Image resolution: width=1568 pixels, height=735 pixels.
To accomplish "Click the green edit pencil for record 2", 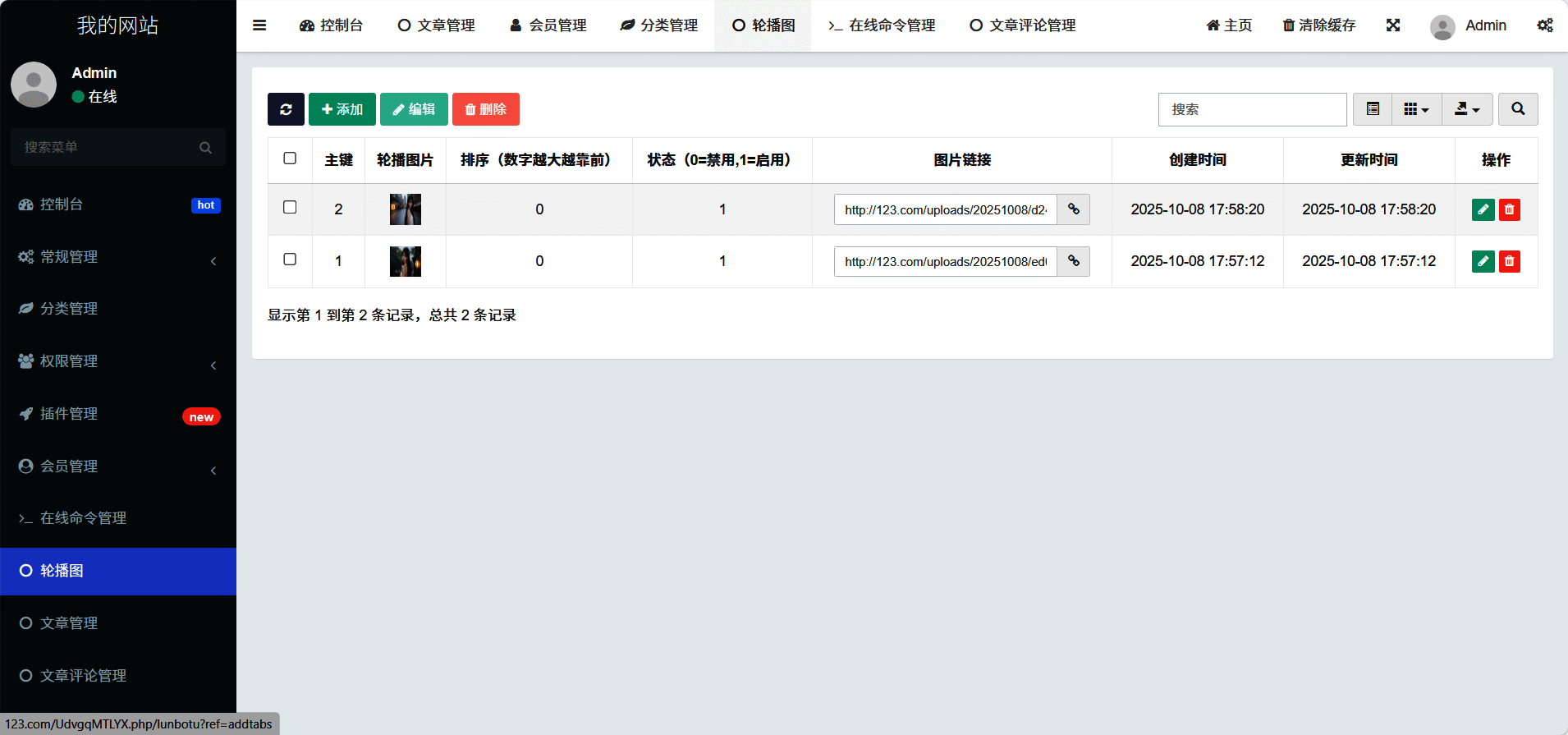I will coord(1483,209).
